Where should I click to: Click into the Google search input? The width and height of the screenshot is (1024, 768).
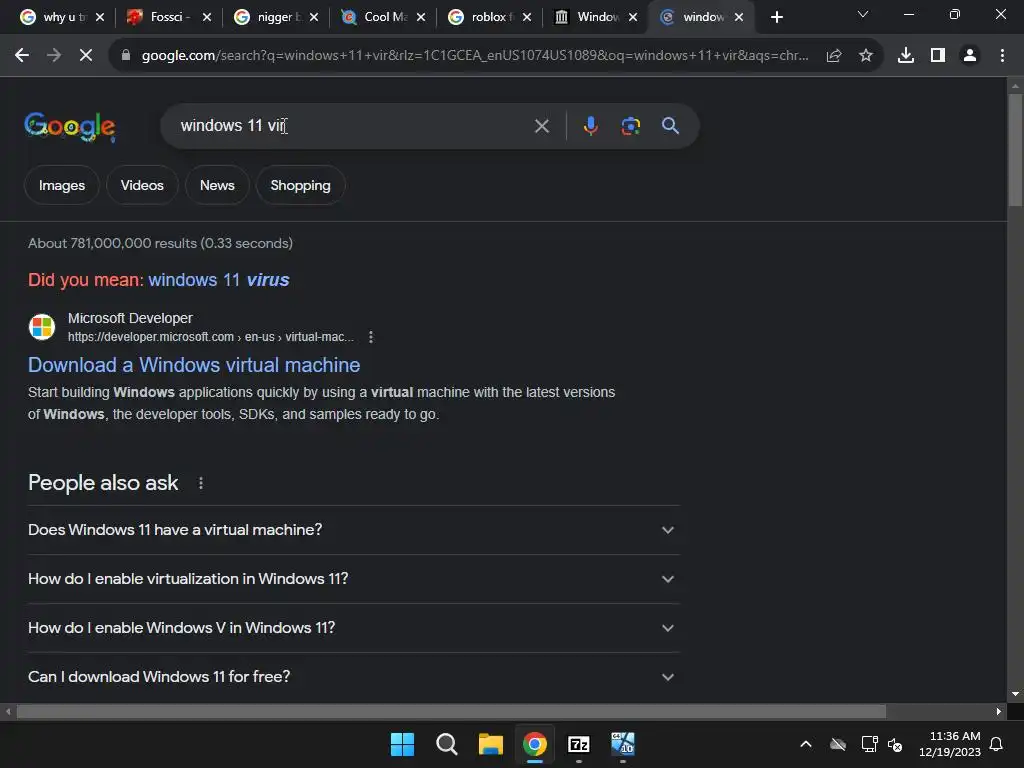(353, 126)
